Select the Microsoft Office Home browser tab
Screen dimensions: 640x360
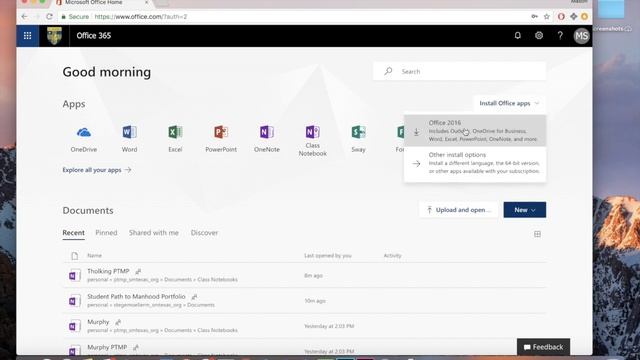102,3
